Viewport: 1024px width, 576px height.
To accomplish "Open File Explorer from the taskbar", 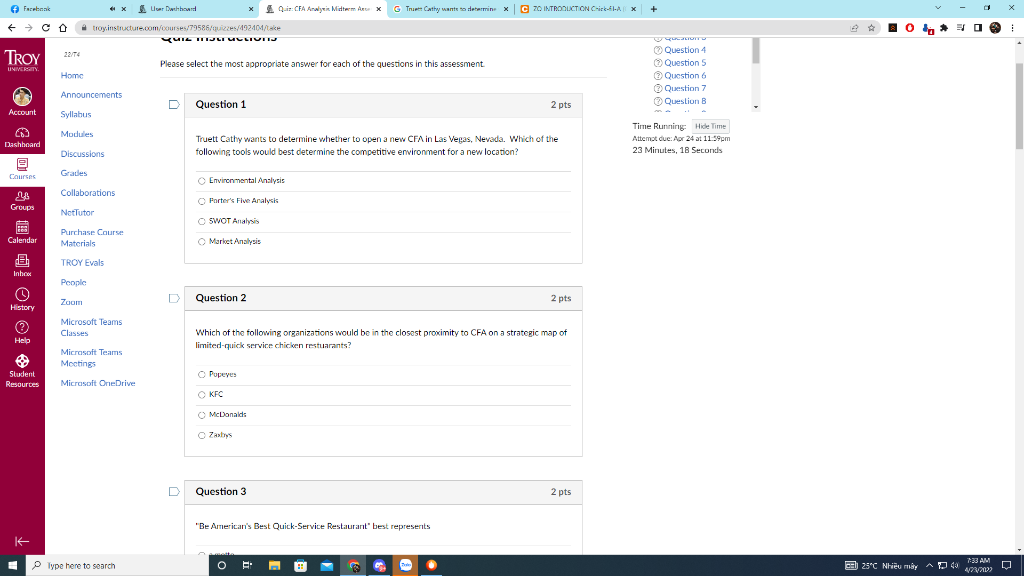I will point(274,566).
